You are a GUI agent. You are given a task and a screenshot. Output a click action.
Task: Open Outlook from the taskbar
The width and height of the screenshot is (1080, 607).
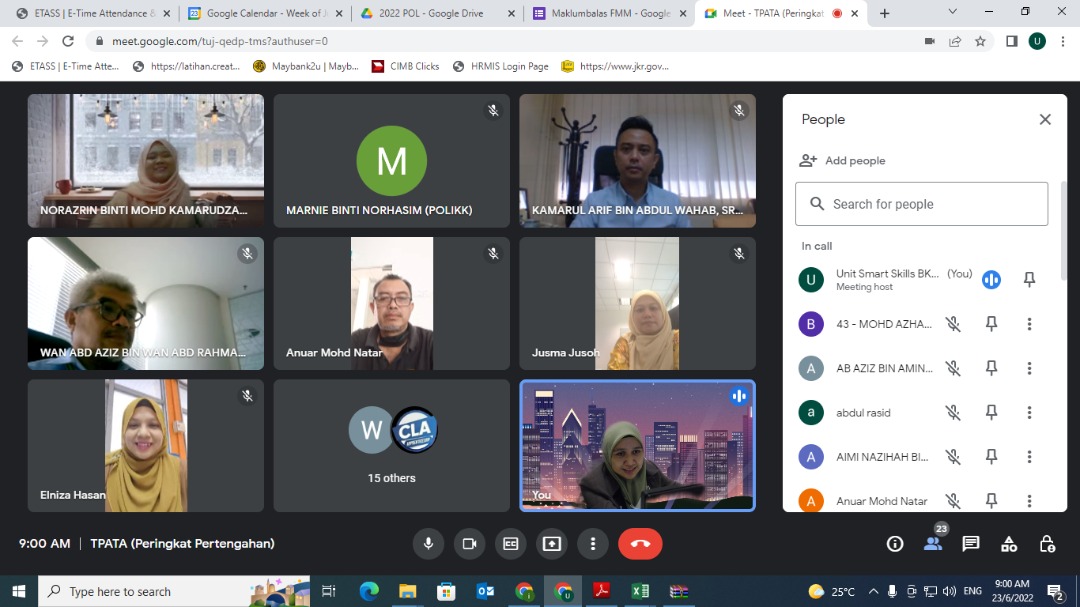[x=486, y=591]
